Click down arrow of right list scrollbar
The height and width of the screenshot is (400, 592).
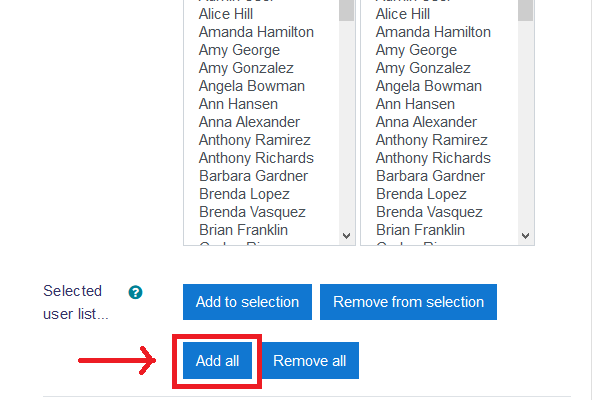(x=525, y=236)
